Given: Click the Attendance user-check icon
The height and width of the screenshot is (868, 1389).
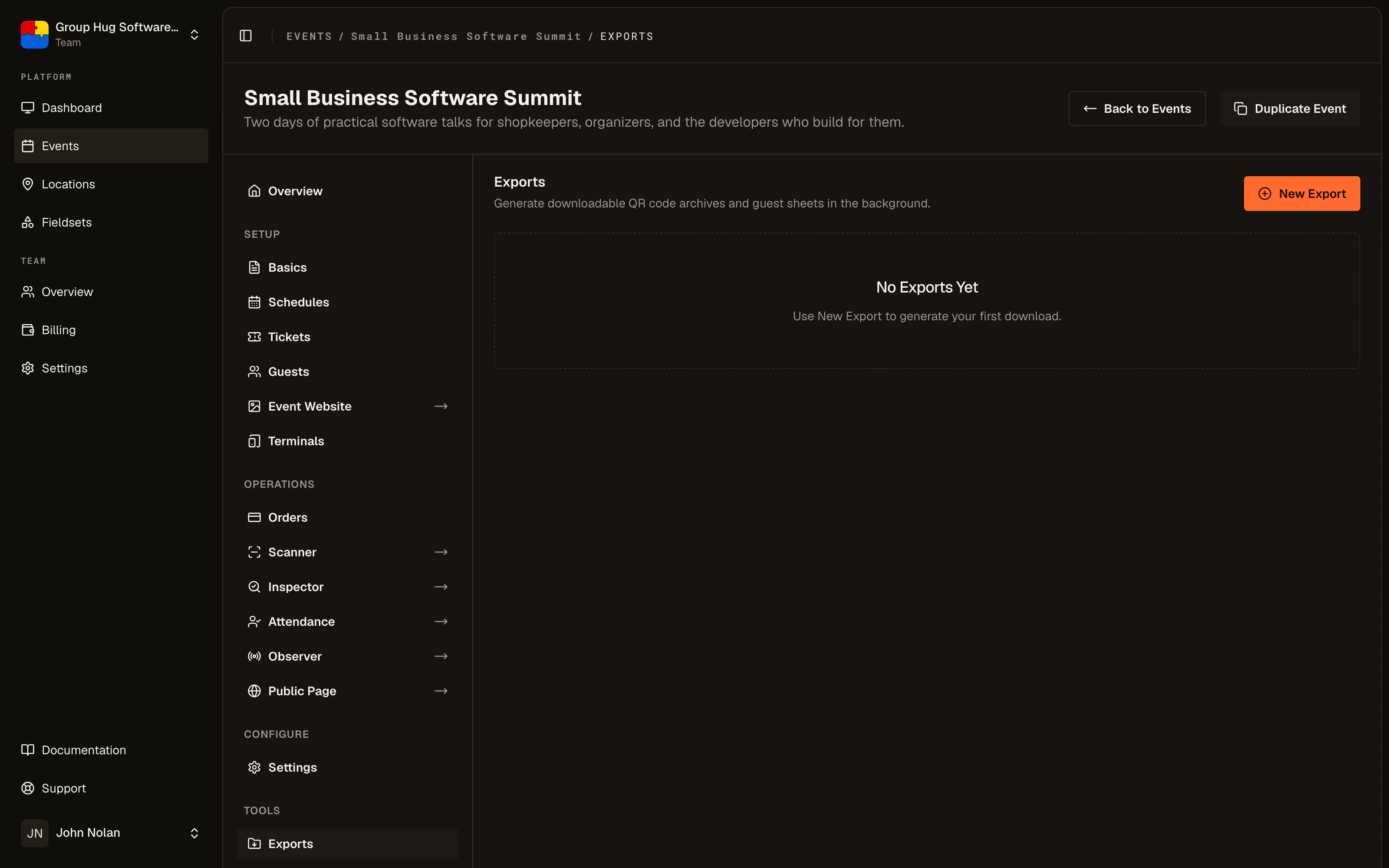Looking at the screenshot, I should tap(254, 622).
